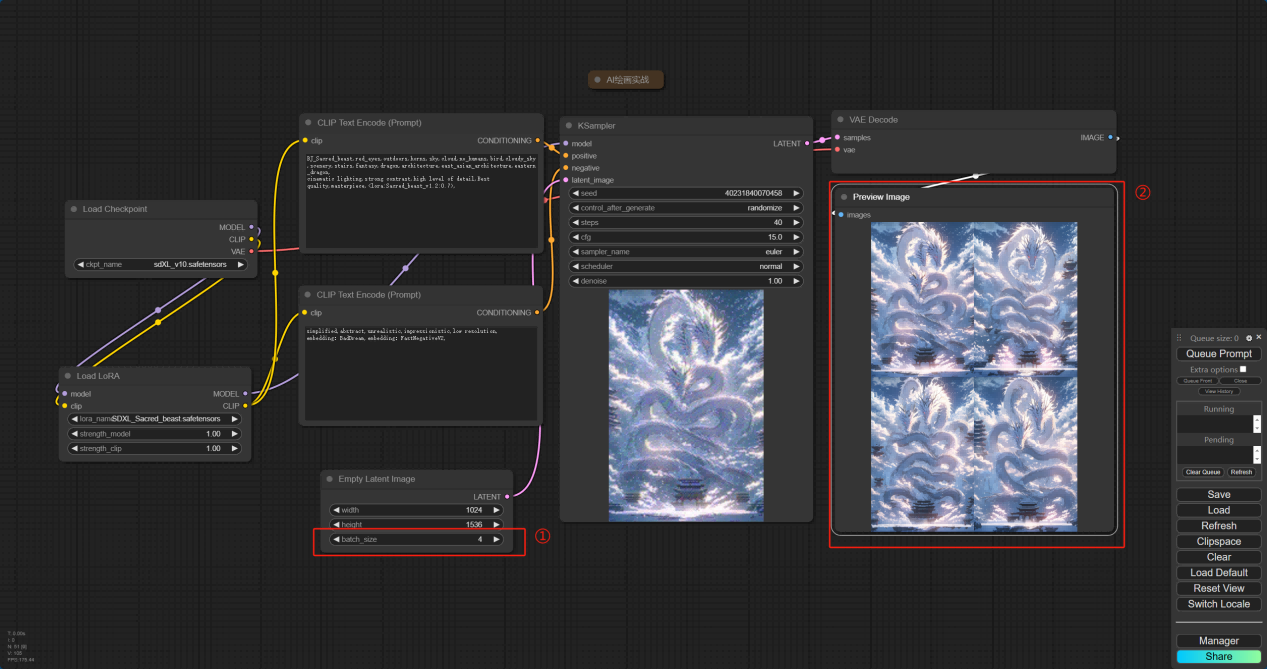
Task: Click Load LoRA CLIP output socket
Action: 245,405
